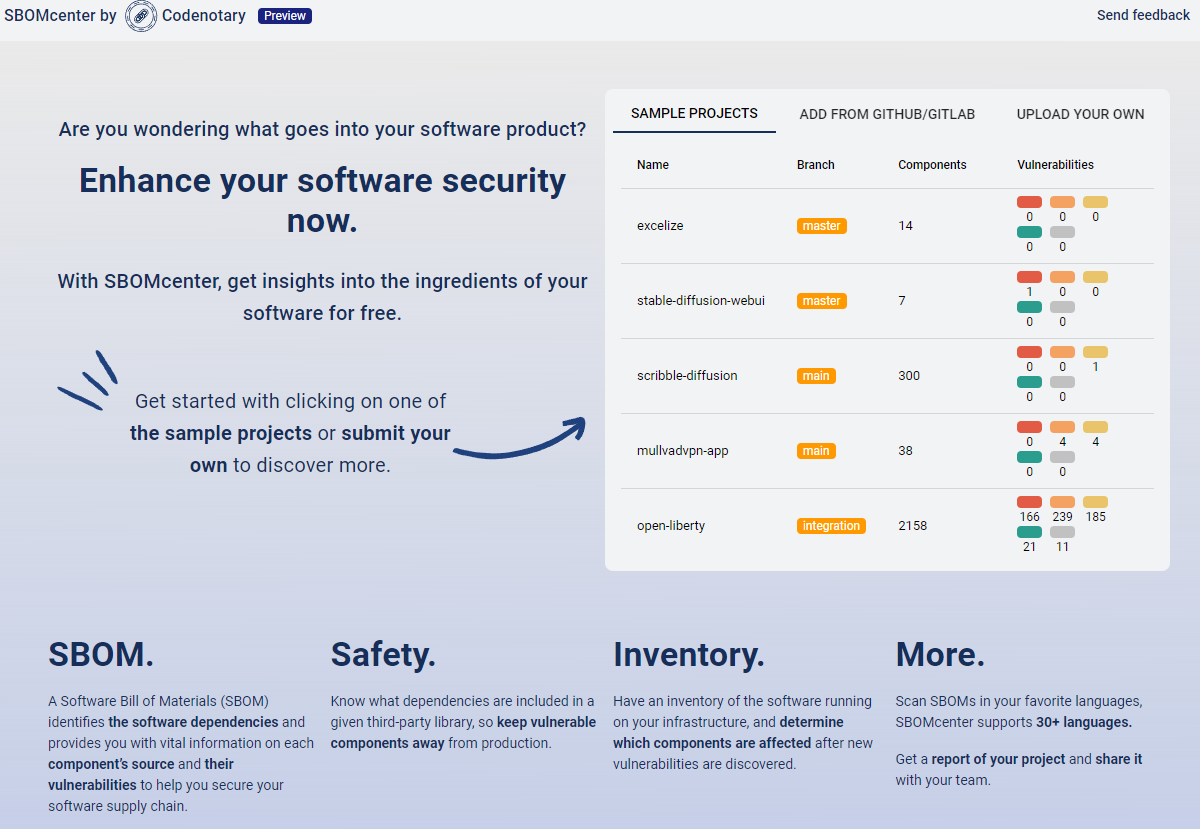This screenshot has width=1200, height=829.
Task: Open the excelize sample project
Action: click(x=659, y=225)
